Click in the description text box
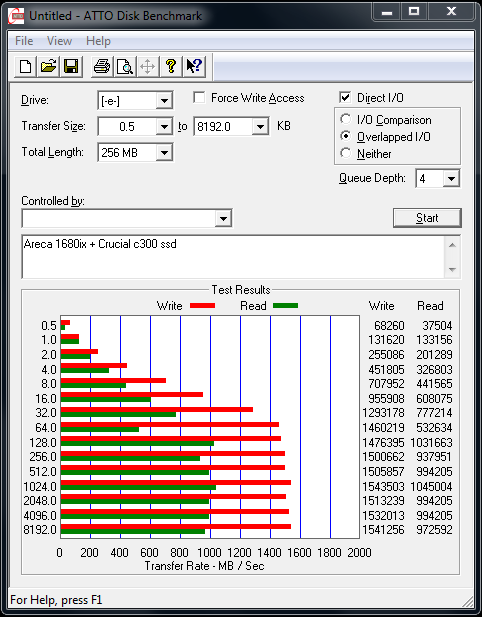Viewport: 482px width, 617px height. coord(234,257)
